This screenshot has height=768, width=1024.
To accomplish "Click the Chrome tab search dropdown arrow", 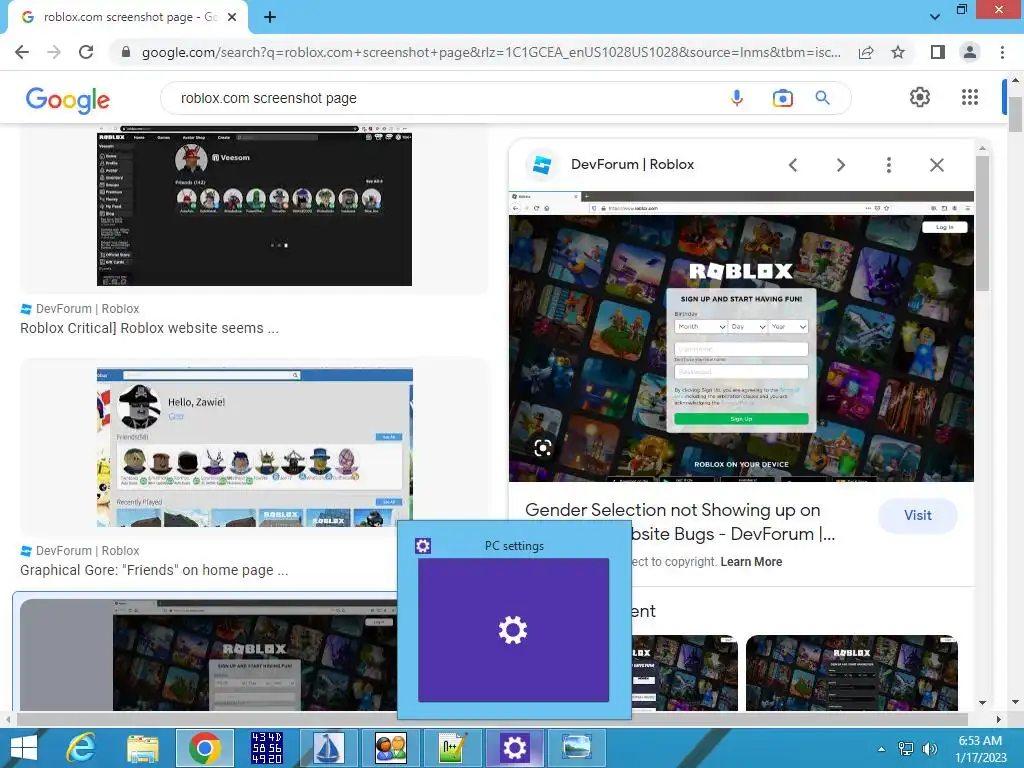I will 935,17.
